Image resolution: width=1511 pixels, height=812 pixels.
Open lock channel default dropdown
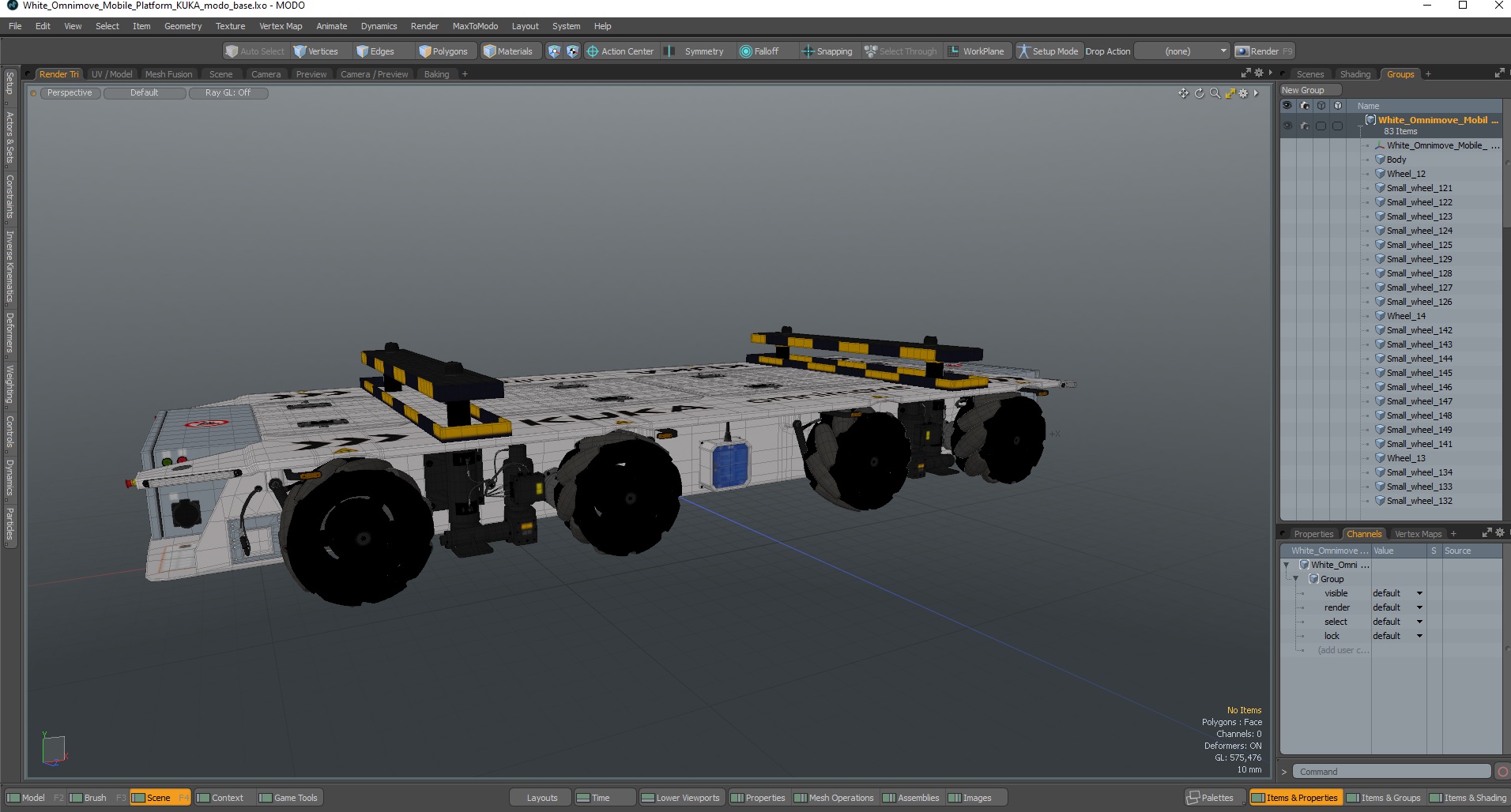tap(1397, 636)
